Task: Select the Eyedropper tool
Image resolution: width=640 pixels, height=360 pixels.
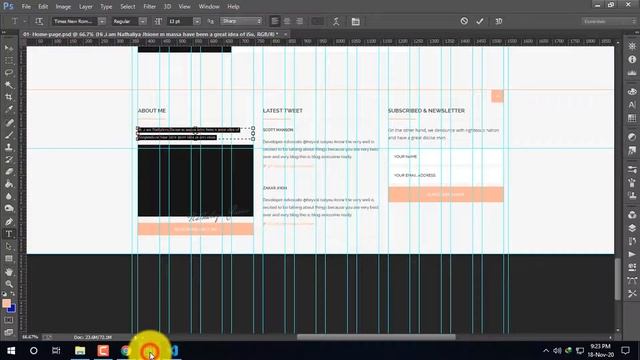Action: pyautogui.click(x=9, y=109)
